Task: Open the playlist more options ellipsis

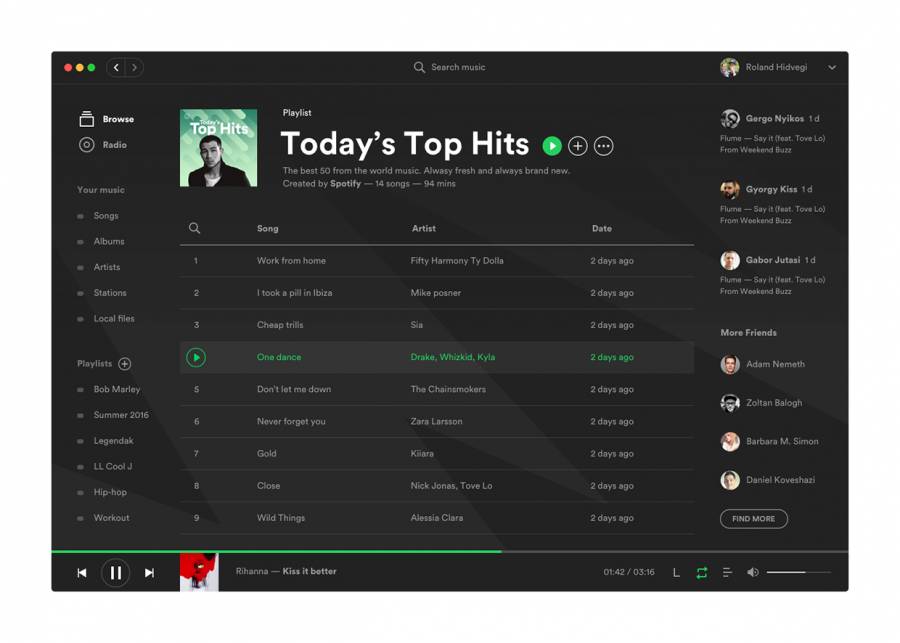Action: coord(604,146)
